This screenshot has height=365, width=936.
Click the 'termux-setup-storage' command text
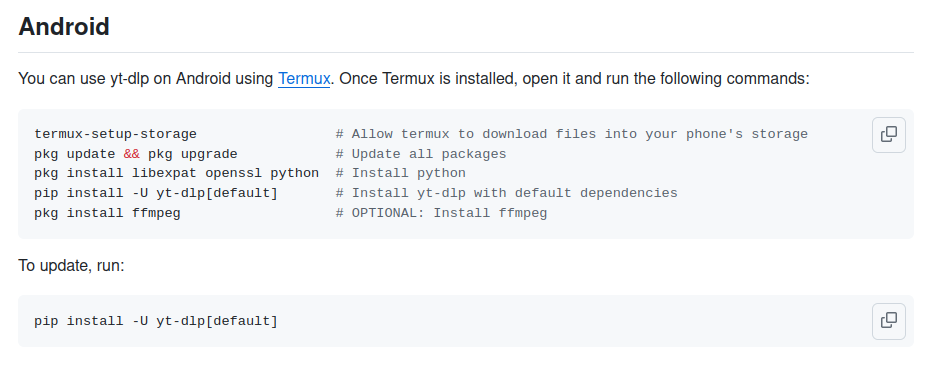click(115, 134)
